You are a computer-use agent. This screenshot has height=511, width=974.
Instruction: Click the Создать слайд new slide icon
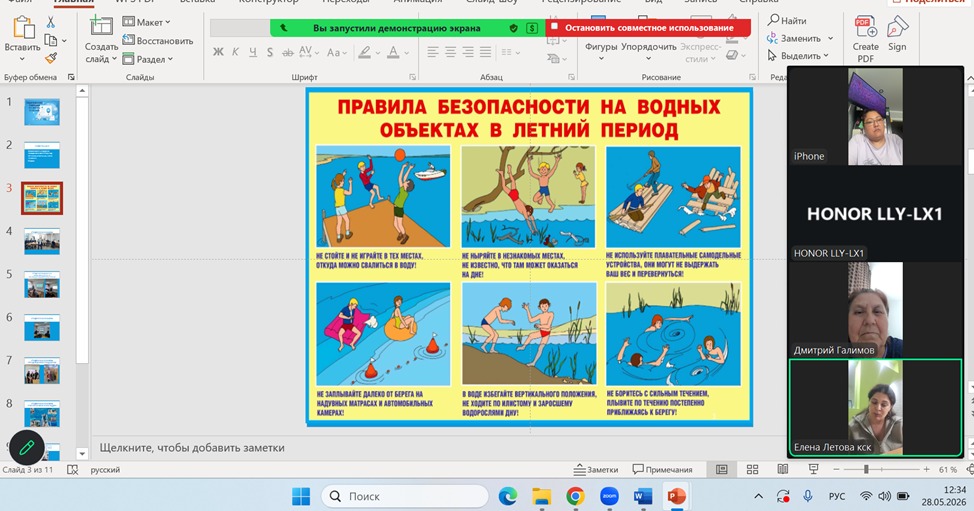point(101,27)
